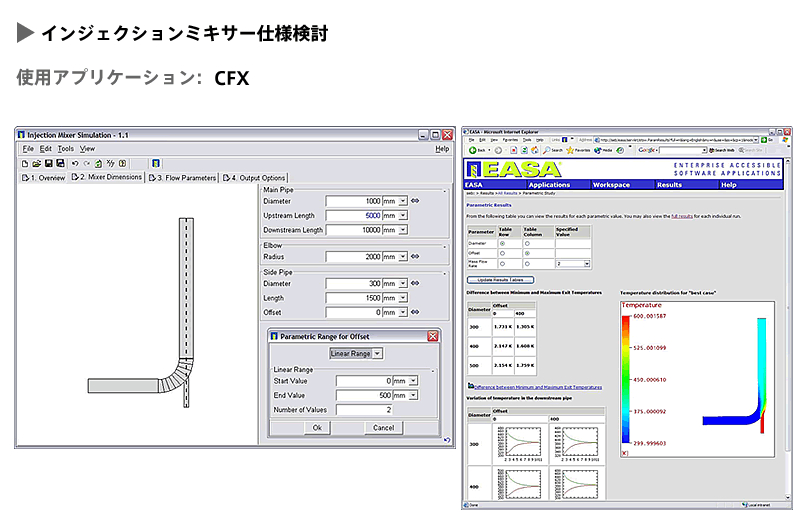Click the x/y variables icon in Injection Mixer toolbar
800x525 pixels.
[x=110, y=164]
